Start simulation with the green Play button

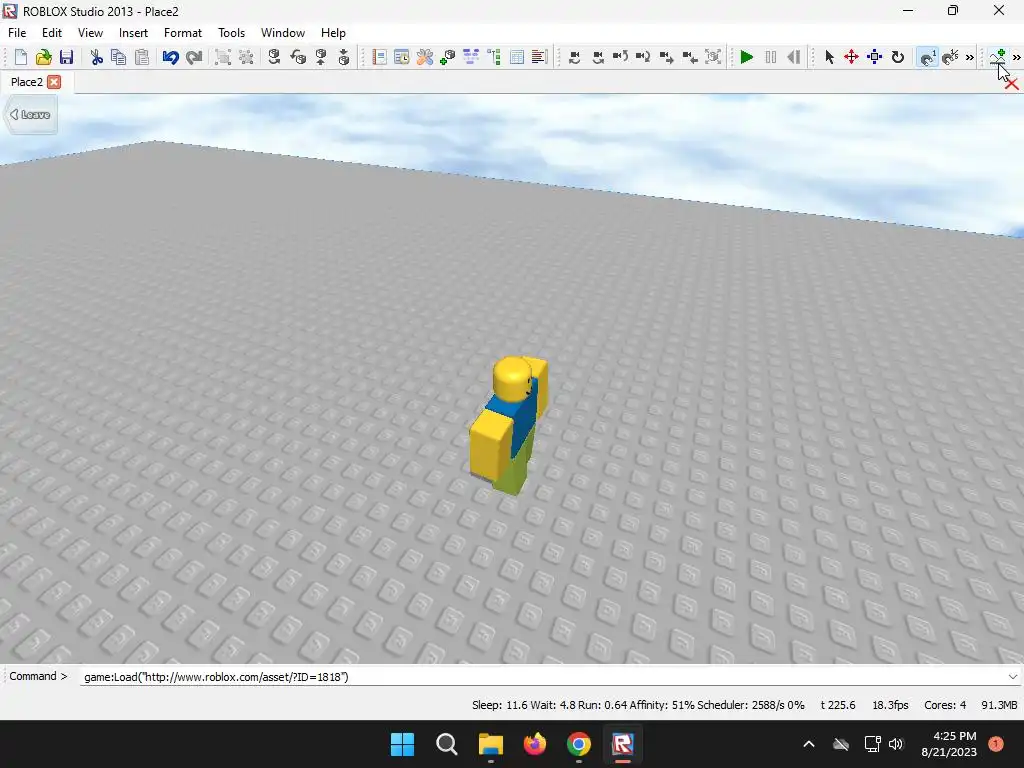point(747,57)
